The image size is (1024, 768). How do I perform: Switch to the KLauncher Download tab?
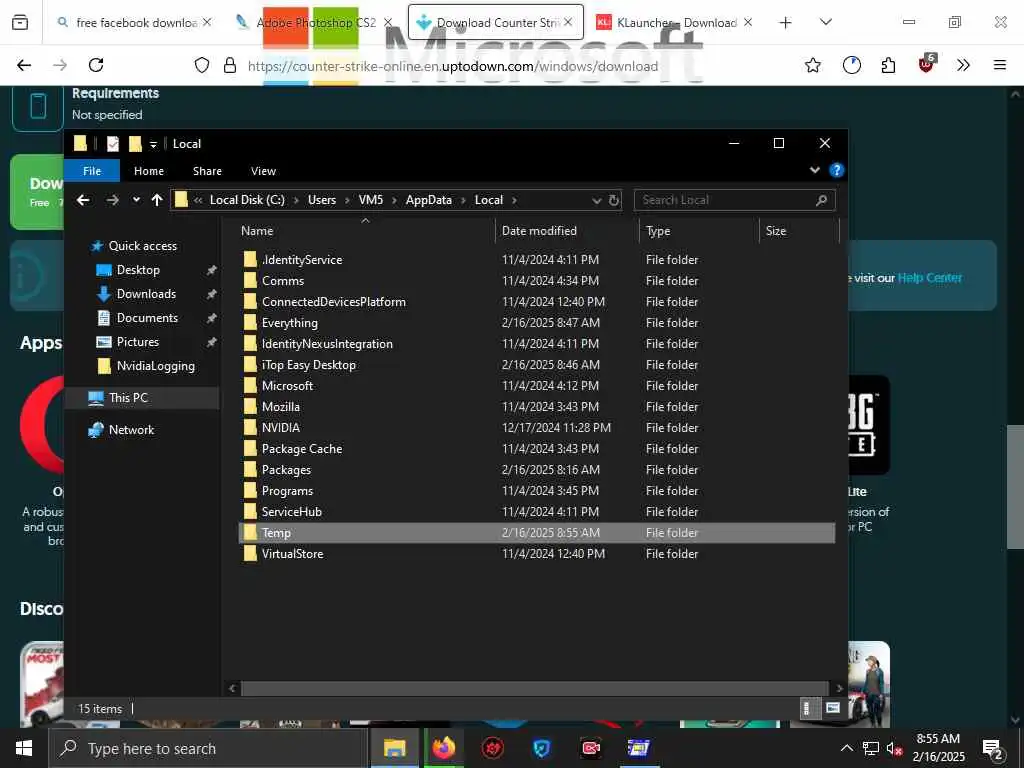point(674,22)
